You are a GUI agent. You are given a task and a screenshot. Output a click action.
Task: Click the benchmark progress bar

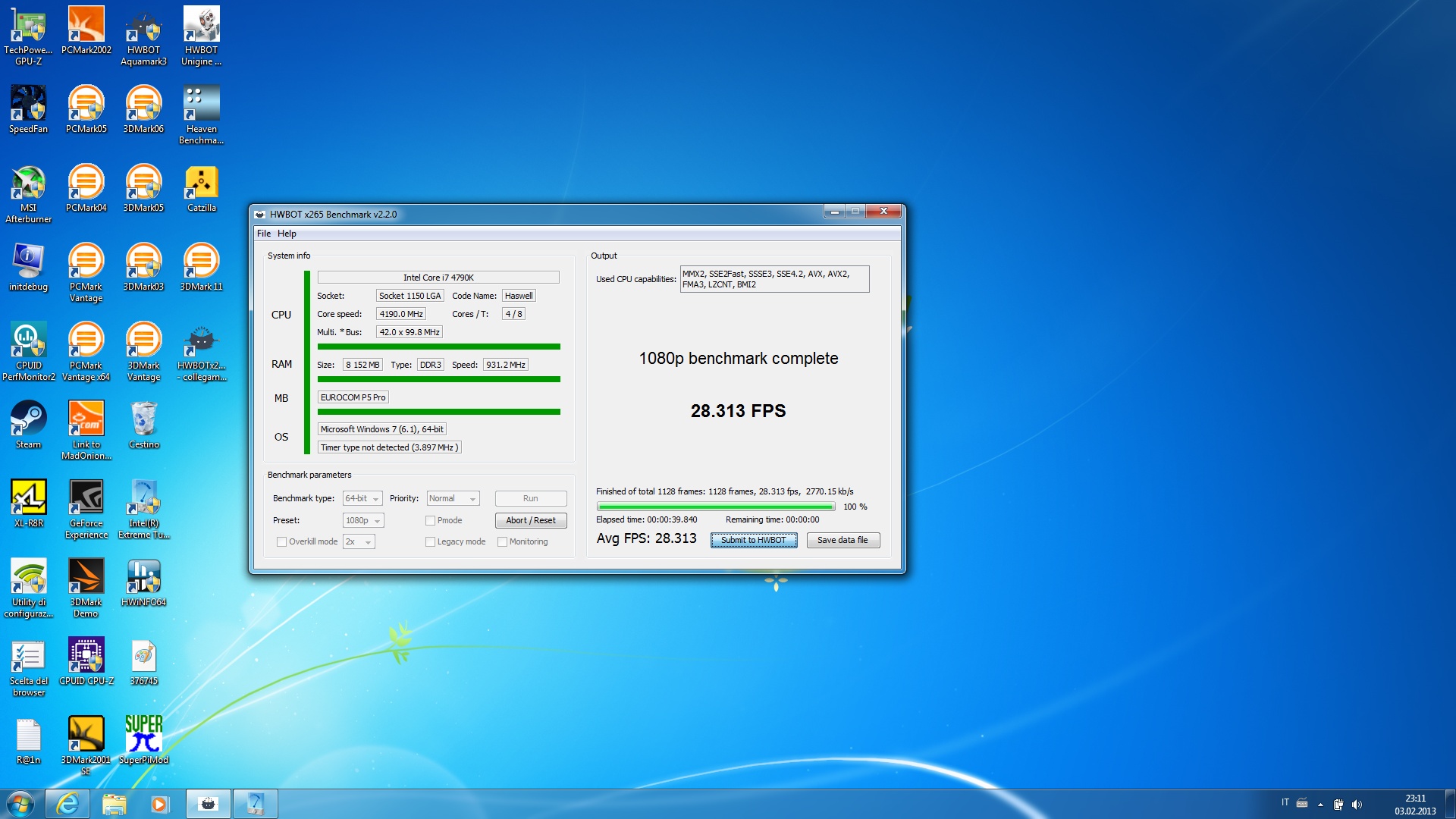tap(715, 507)
